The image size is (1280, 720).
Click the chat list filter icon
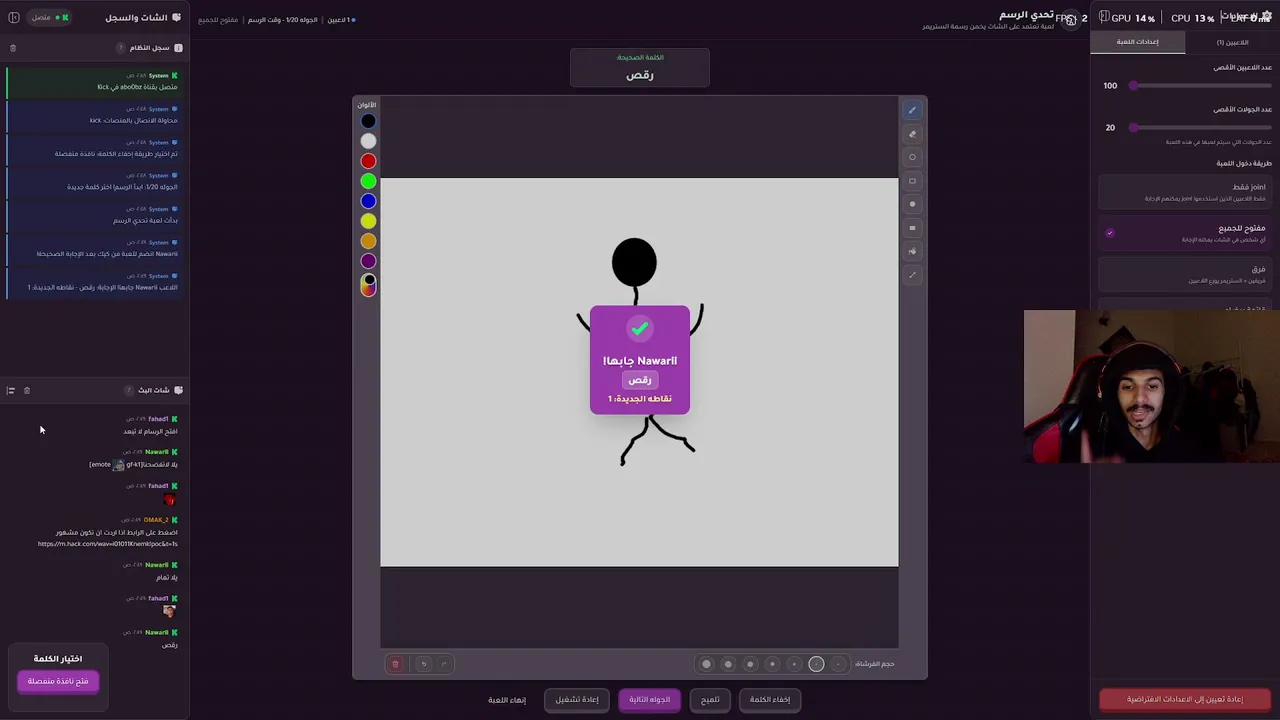coord(11,390)
